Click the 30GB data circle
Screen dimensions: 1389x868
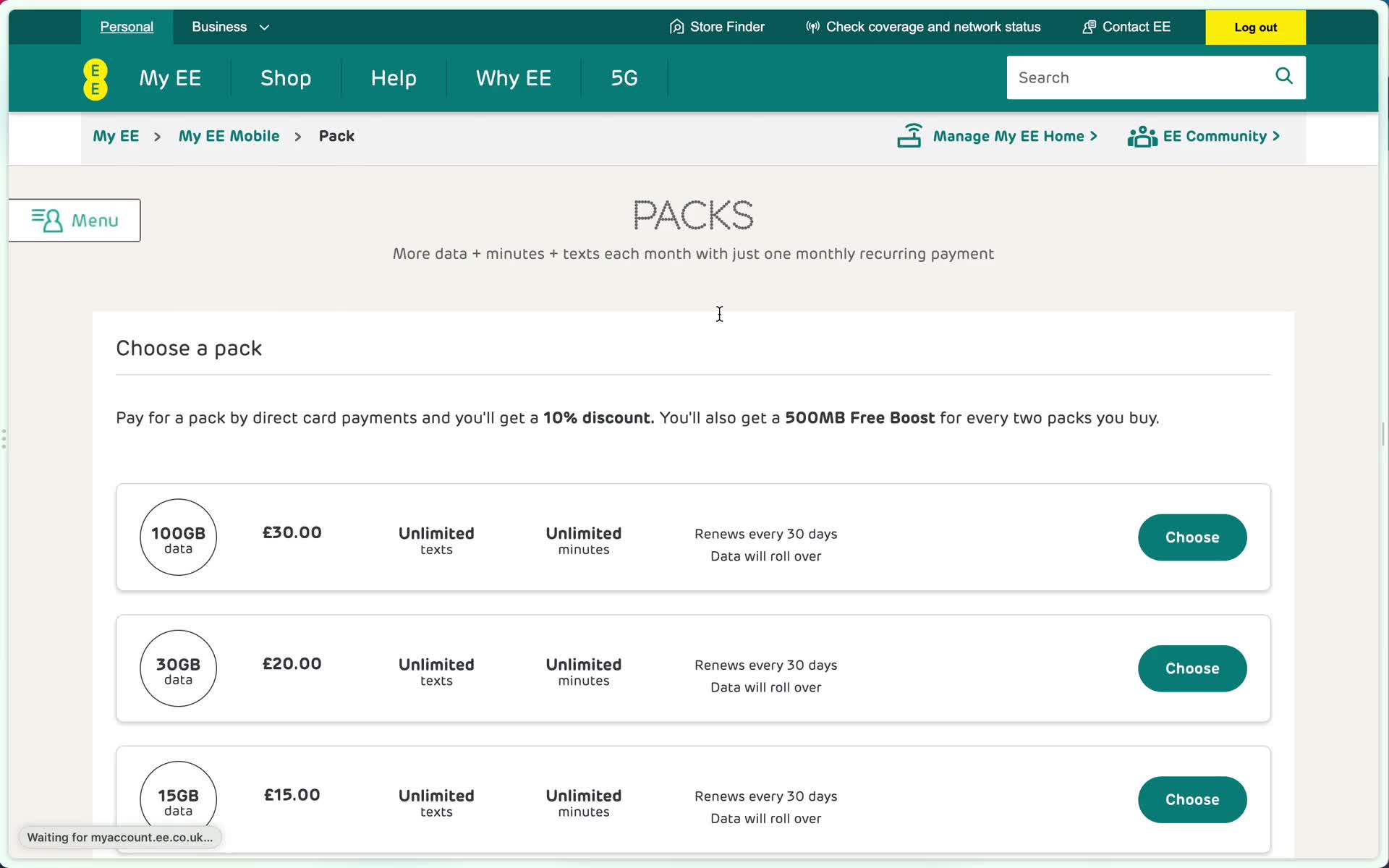click(x=178, y=668)
